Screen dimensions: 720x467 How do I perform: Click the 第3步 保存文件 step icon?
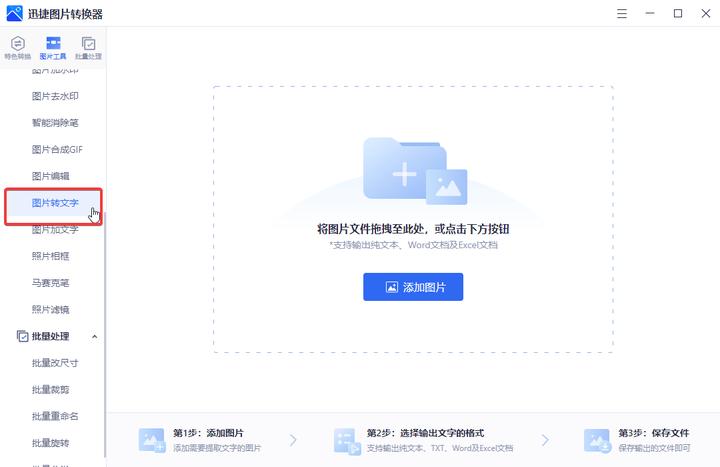[x=597, y=441]
